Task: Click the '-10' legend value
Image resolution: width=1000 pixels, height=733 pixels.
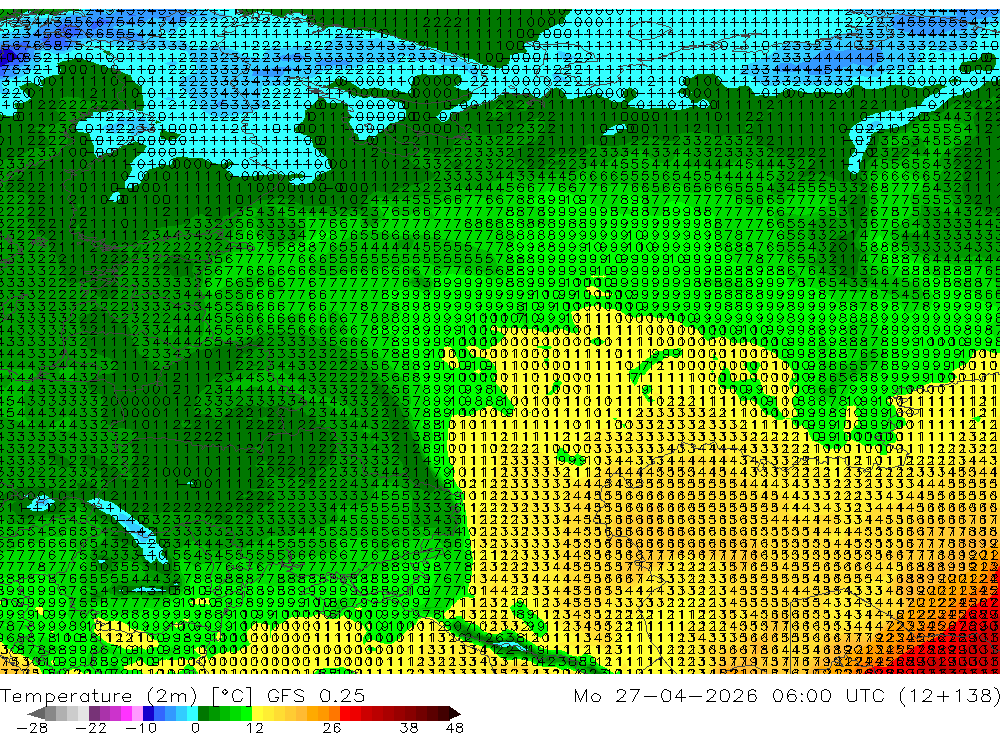Action: pyautogui.click(x=140, y=727)
